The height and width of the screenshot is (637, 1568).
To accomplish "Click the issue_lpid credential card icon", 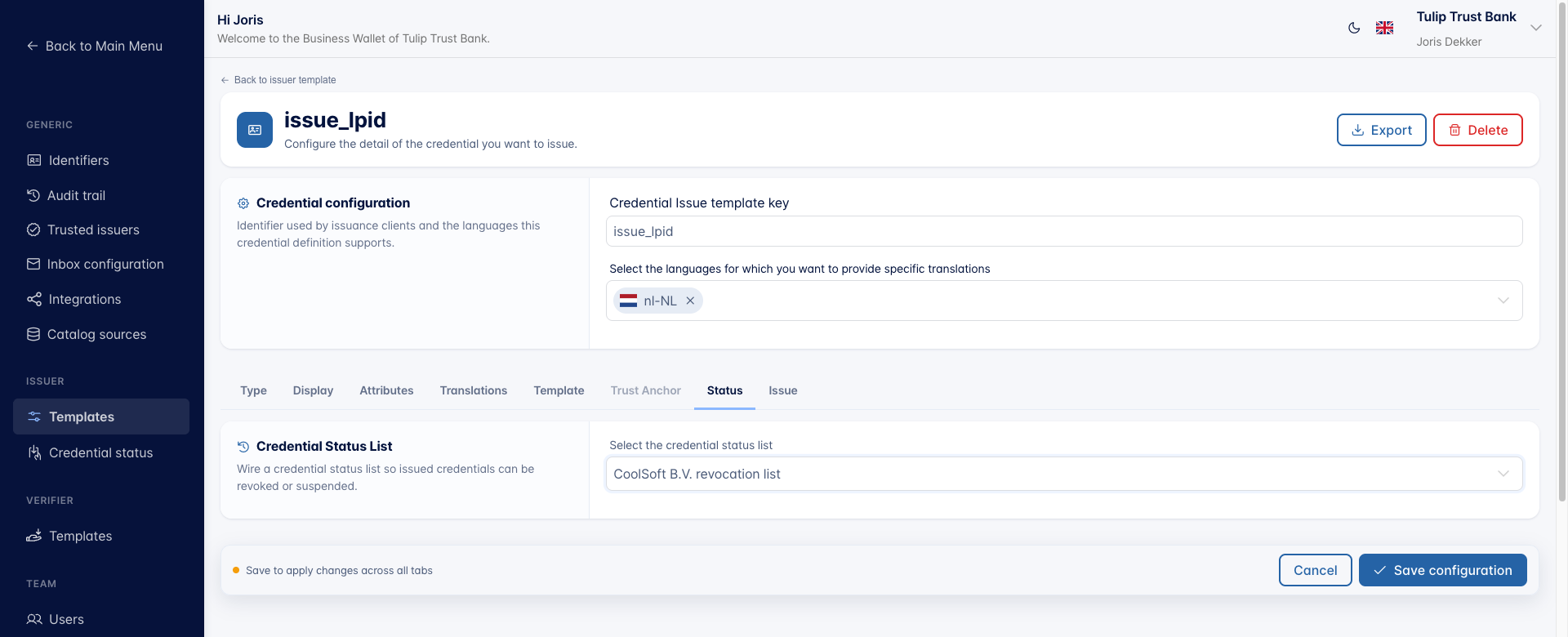I will (x=255, y=130).
